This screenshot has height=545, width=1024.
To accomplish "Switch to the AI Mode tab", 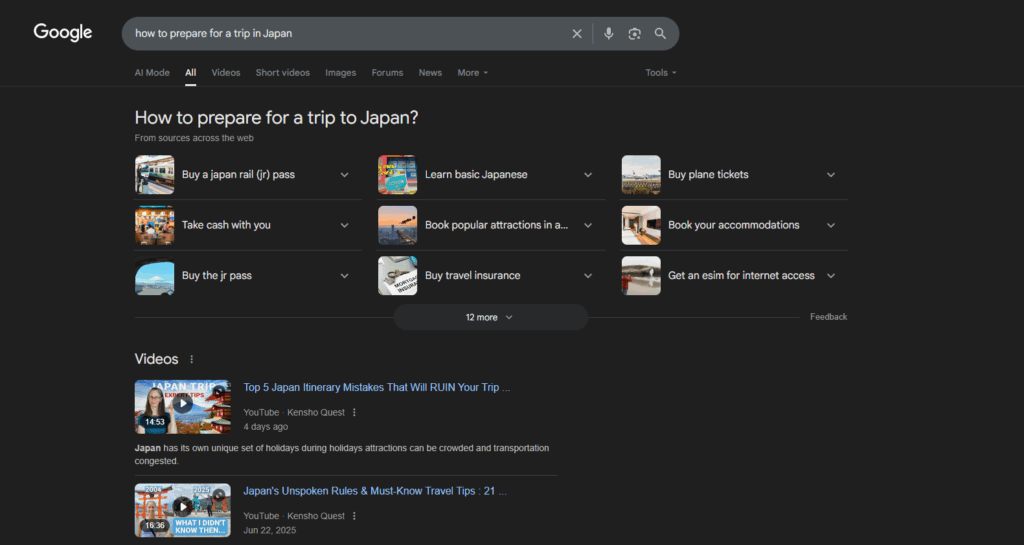I will click(152, 73).
